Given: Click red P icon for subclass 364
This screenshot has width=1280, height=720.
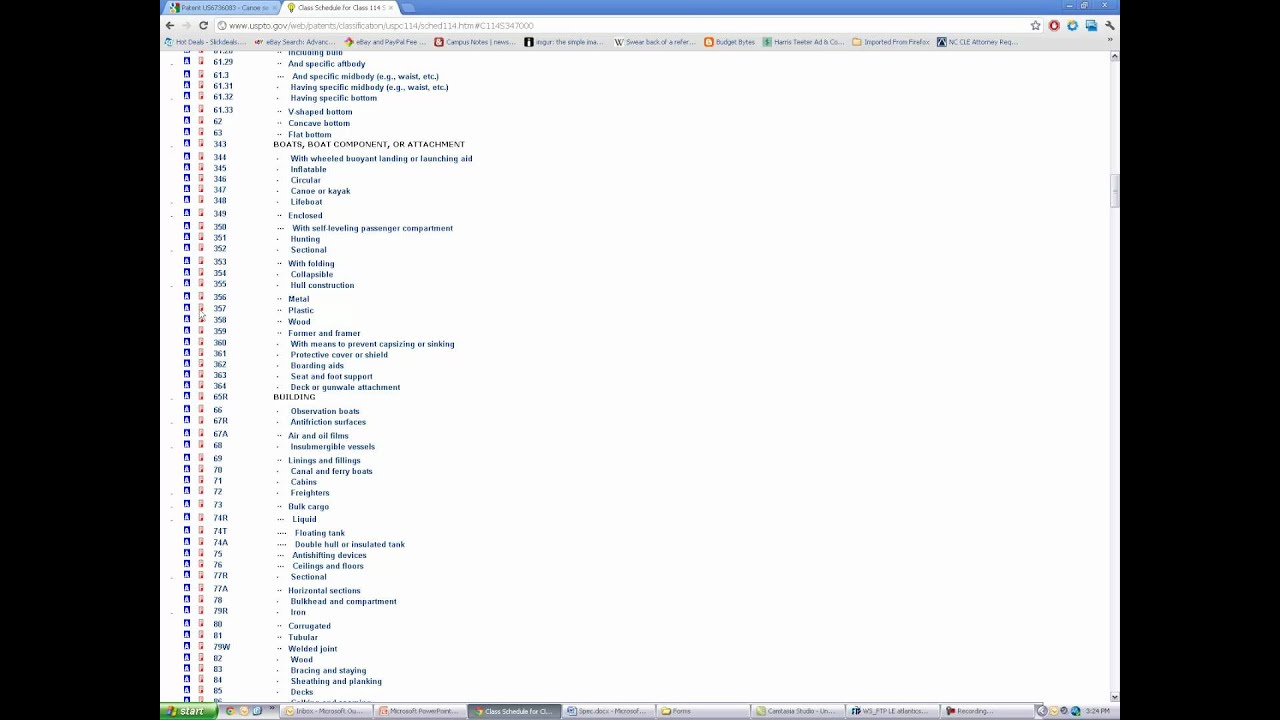Looking at the screenshot, I should [x=200, y=385].
